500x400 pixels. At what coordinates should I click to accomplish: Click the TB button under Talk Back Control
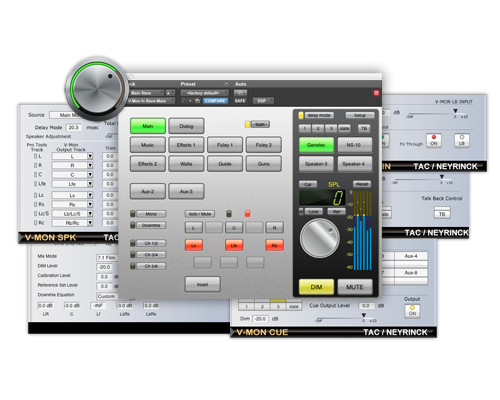(x=442, y=214)
